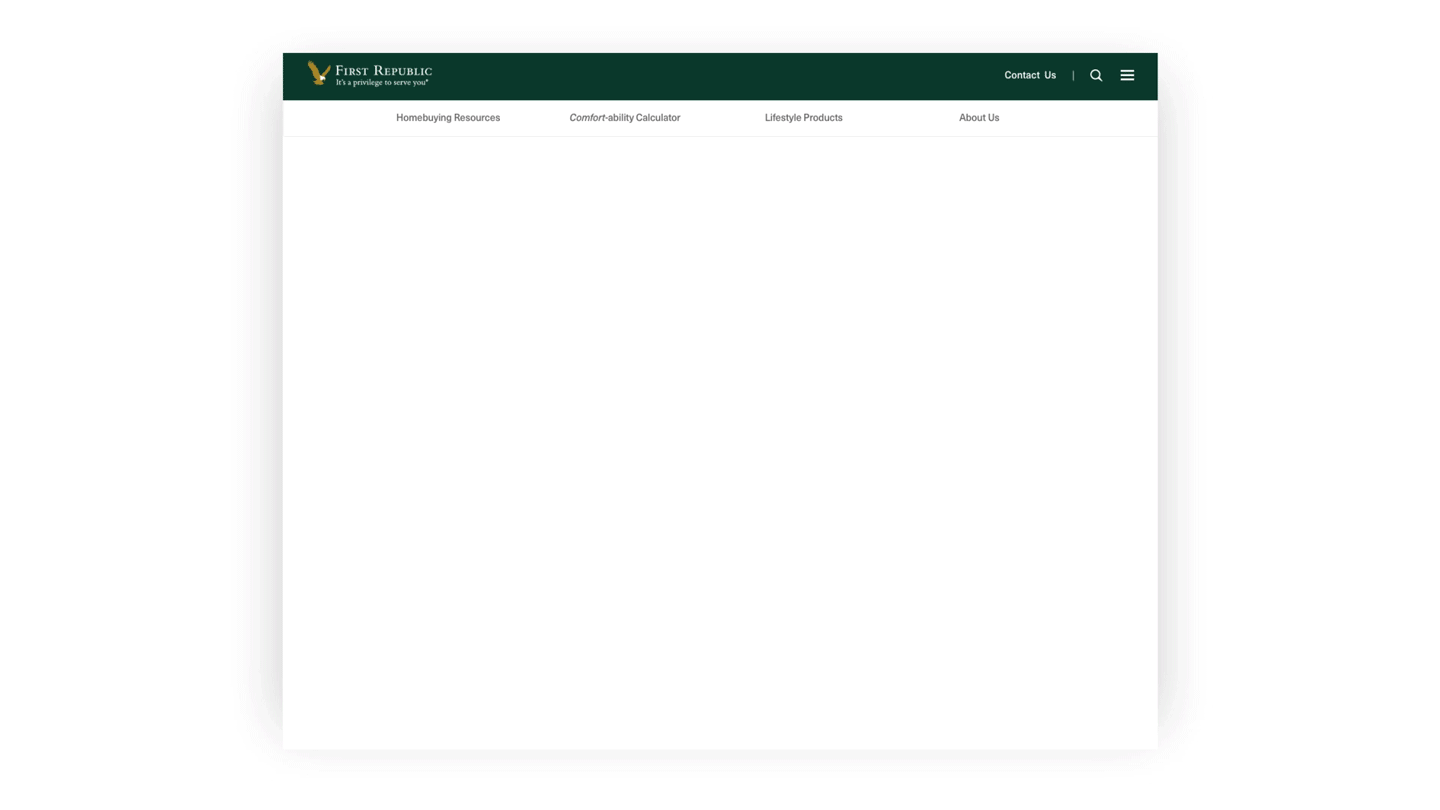This screenshot has height=810, width=1440.
Task: Open Homebuying Resources menu item
Action: [448, 118]
